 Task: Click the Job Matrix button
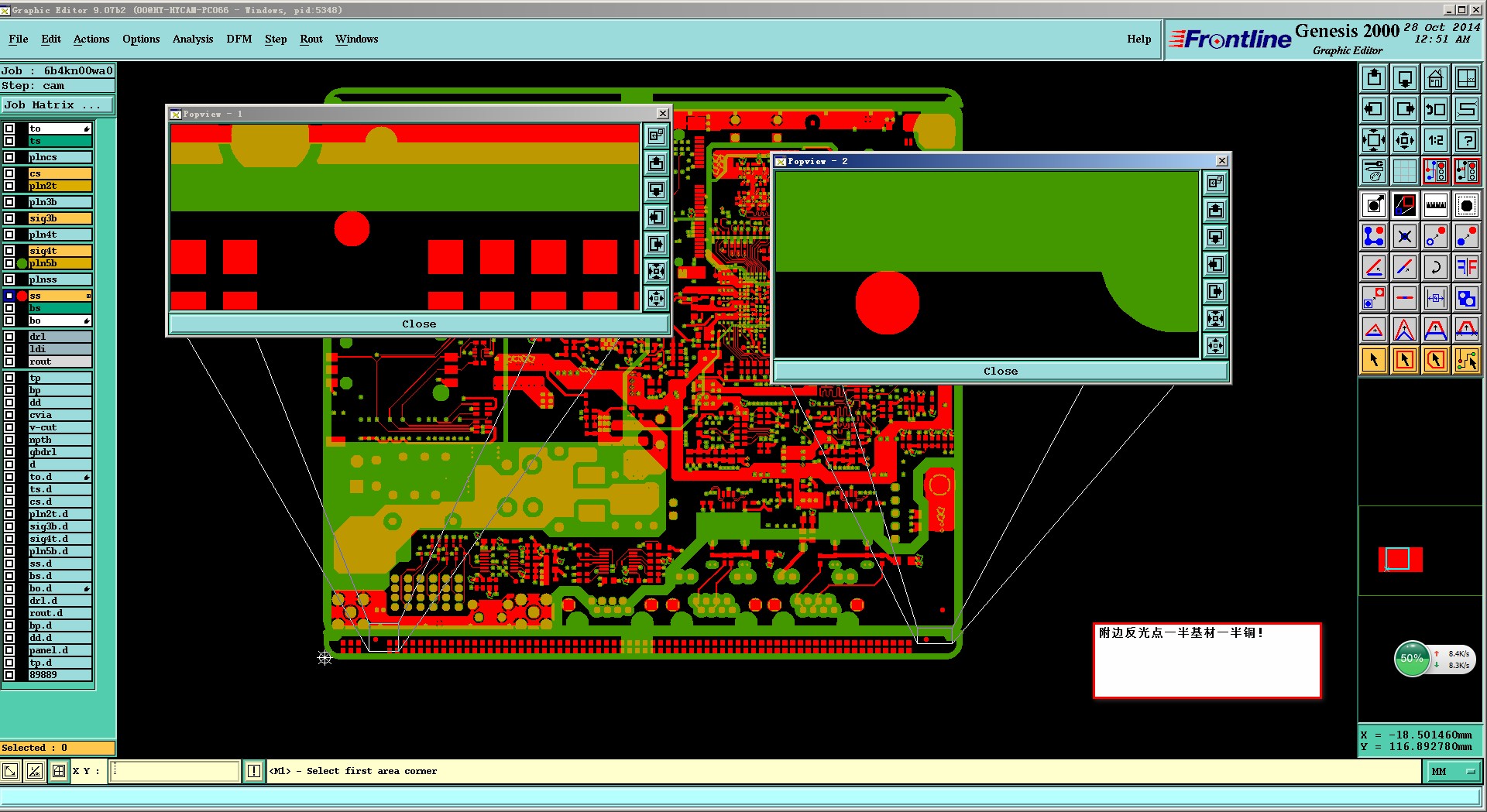(x=57, y=105)
